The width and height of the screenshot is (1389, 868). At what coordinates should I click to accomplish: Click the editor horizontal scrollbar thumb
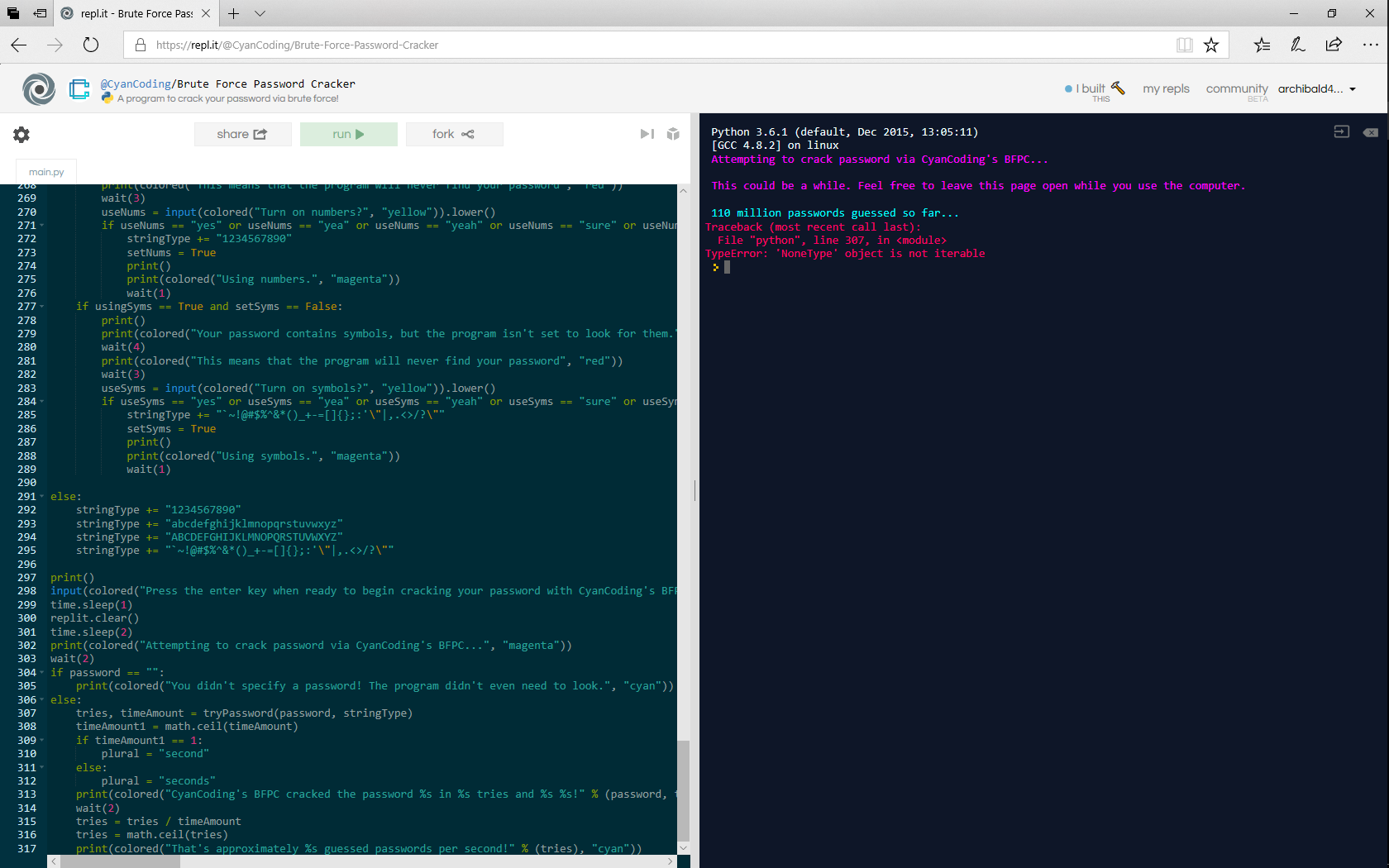pyautogui.click(x=120, y=861)
